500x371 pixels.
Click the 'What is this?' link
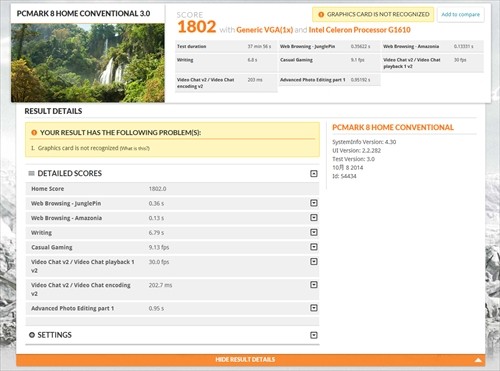(134, 148)
